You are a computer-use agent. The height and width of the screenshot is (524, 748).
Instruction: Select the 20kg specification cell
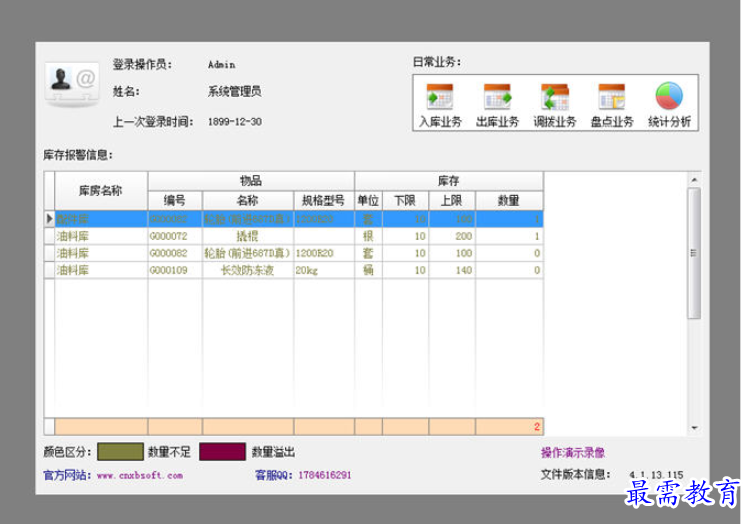323,270
